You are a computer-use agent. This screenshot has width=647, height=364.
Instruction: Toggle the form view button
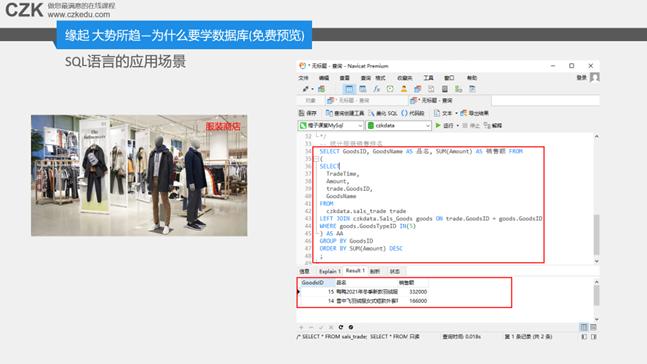(x=593, y=327)
